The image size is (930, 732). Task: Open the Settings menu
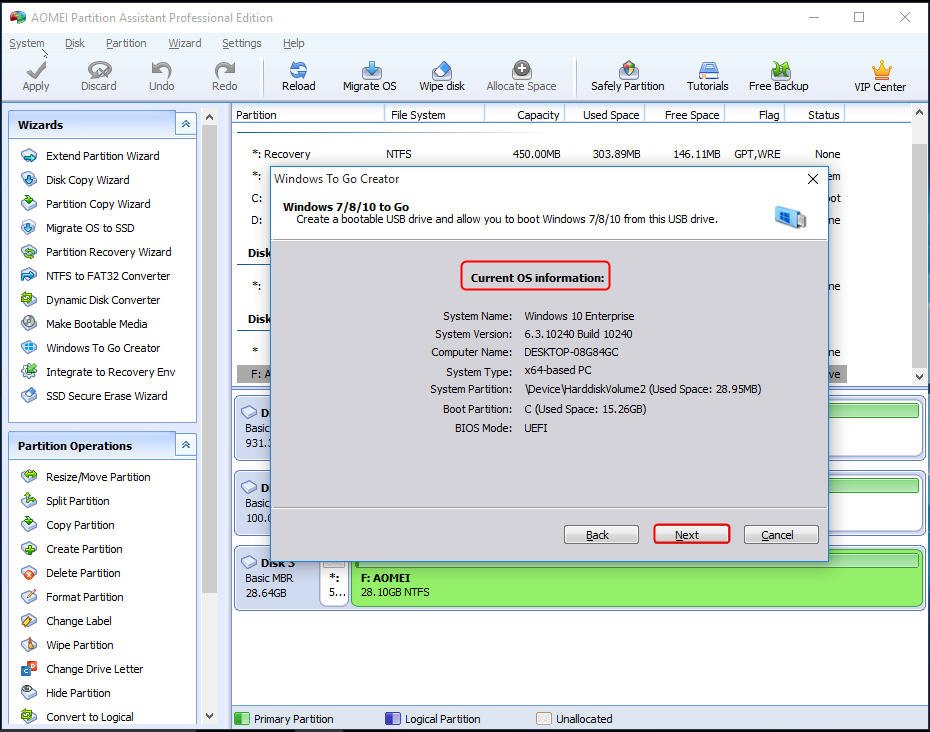(241, 43)
